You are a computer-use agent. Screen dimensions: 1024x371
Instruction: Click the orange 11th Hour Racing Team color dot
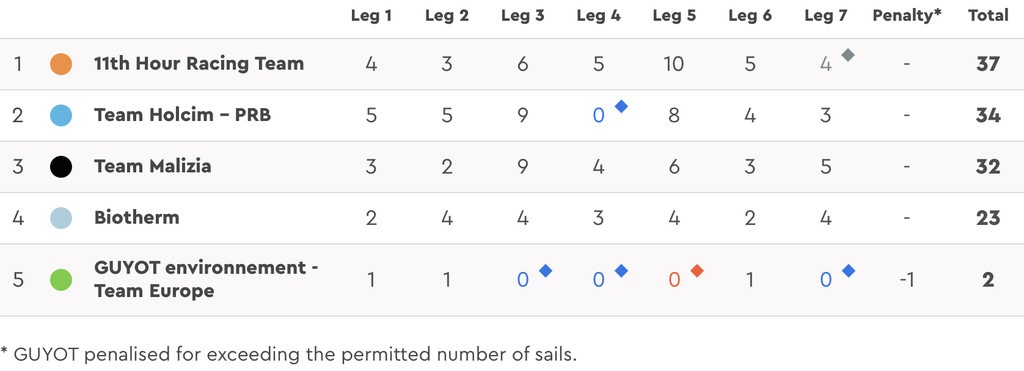coord(61,64)
